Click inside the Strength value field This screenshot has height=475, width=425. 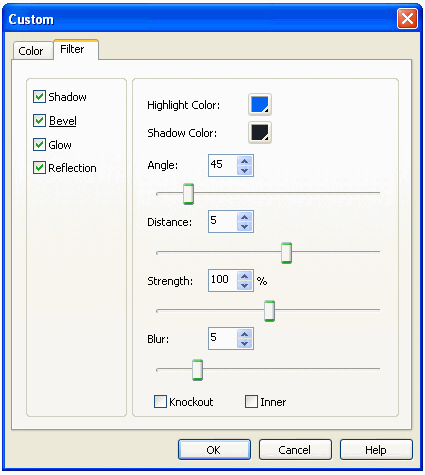click(x=223, y=280)
